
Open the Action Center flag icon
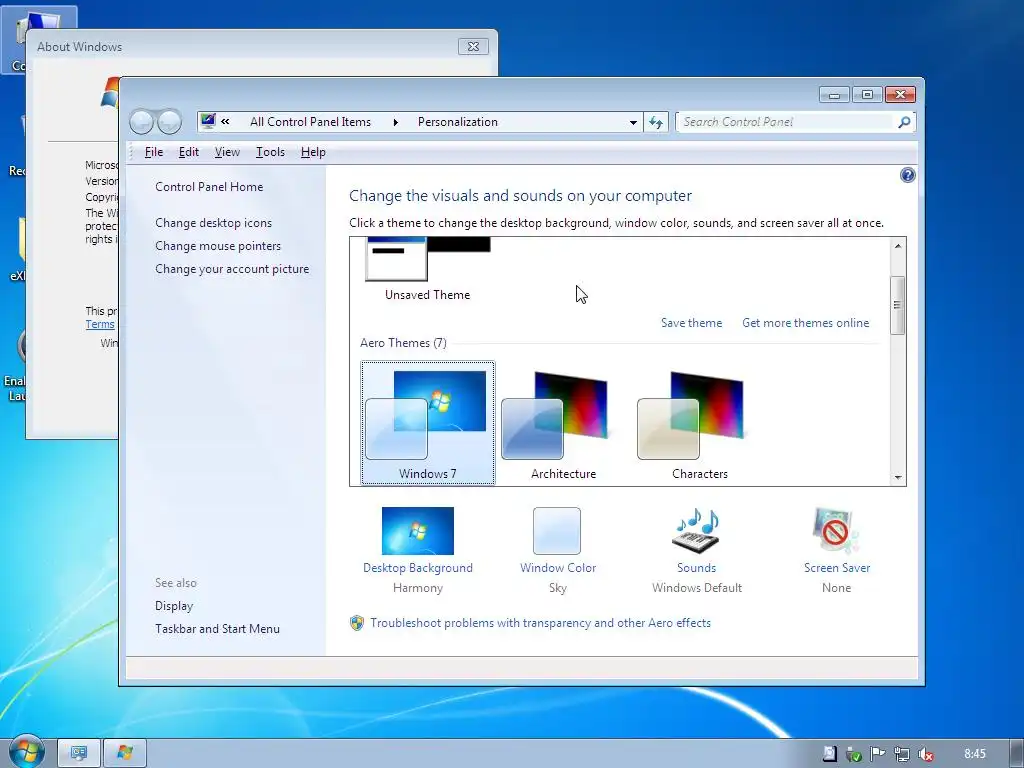point(878,754)
